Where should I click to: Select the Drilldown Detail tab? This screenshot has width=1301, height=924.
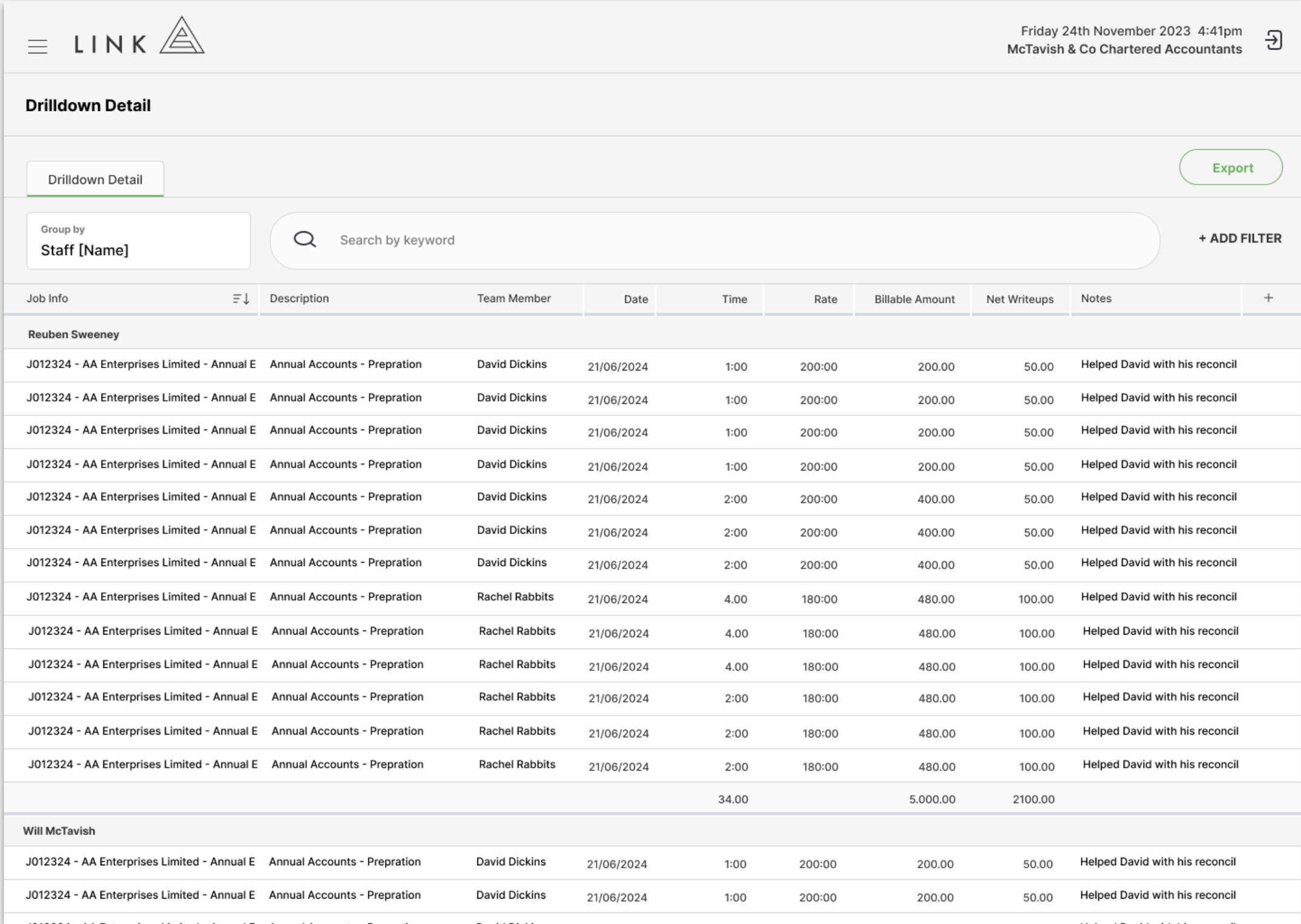tap(95, 179)
